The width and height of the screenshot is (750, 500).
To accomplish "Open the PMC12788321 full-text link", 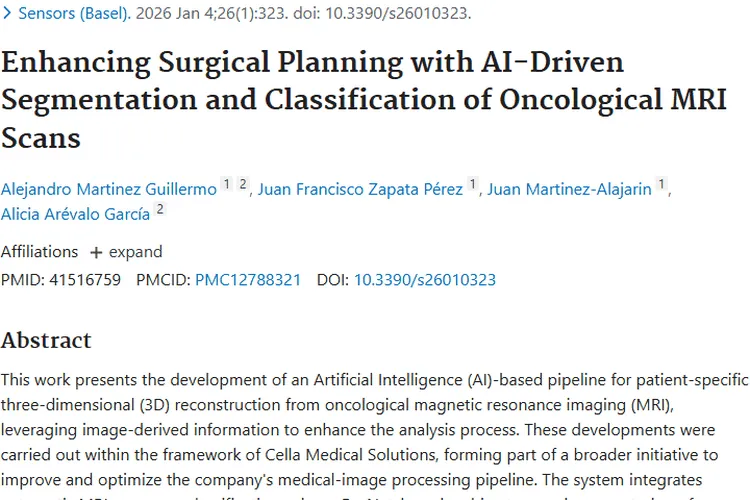I will [248, 280].
